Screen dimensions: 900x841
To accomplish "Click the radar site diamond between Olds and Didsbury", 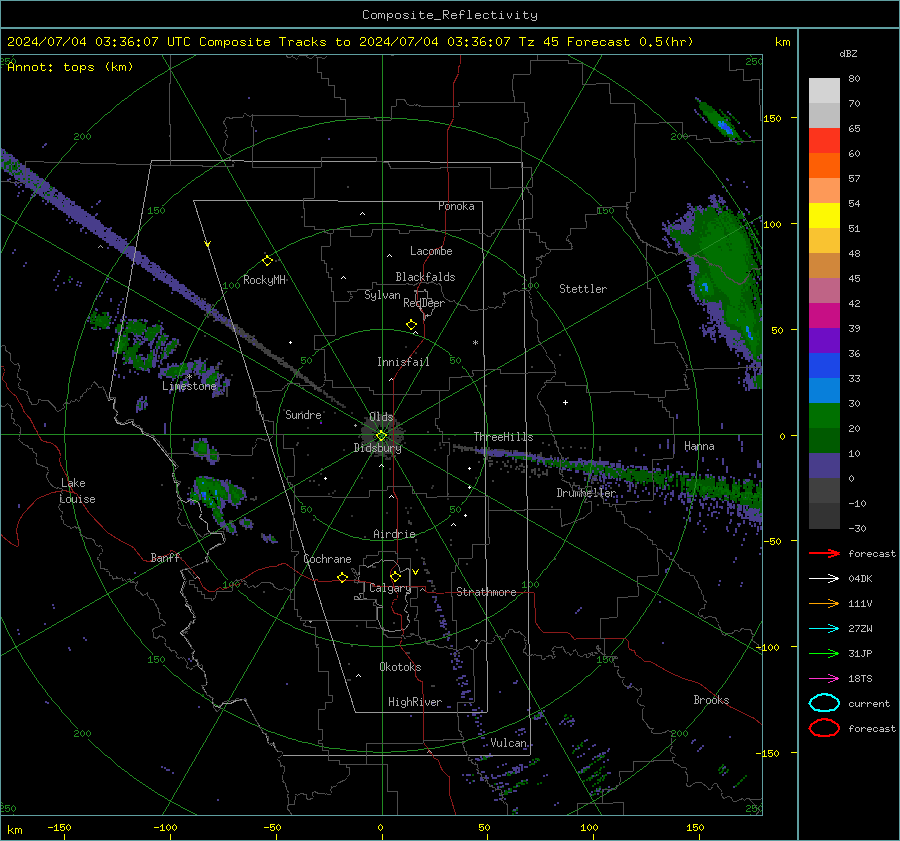I will point(381,435).
